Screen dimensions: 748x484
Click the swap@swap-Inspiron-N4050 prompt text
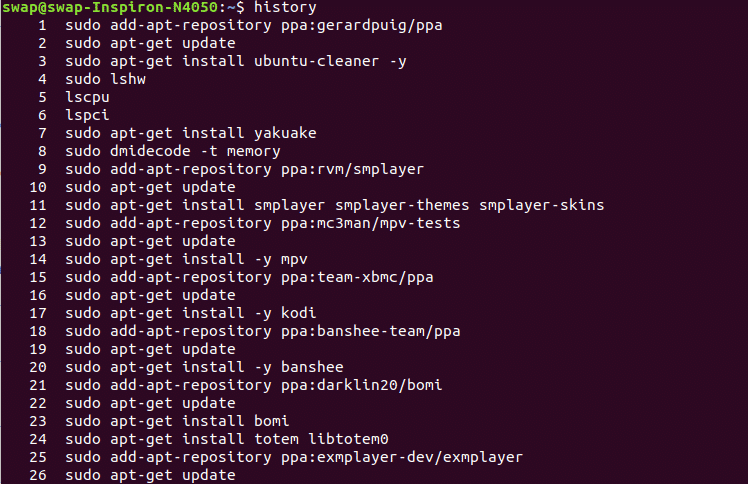[110, 7]
